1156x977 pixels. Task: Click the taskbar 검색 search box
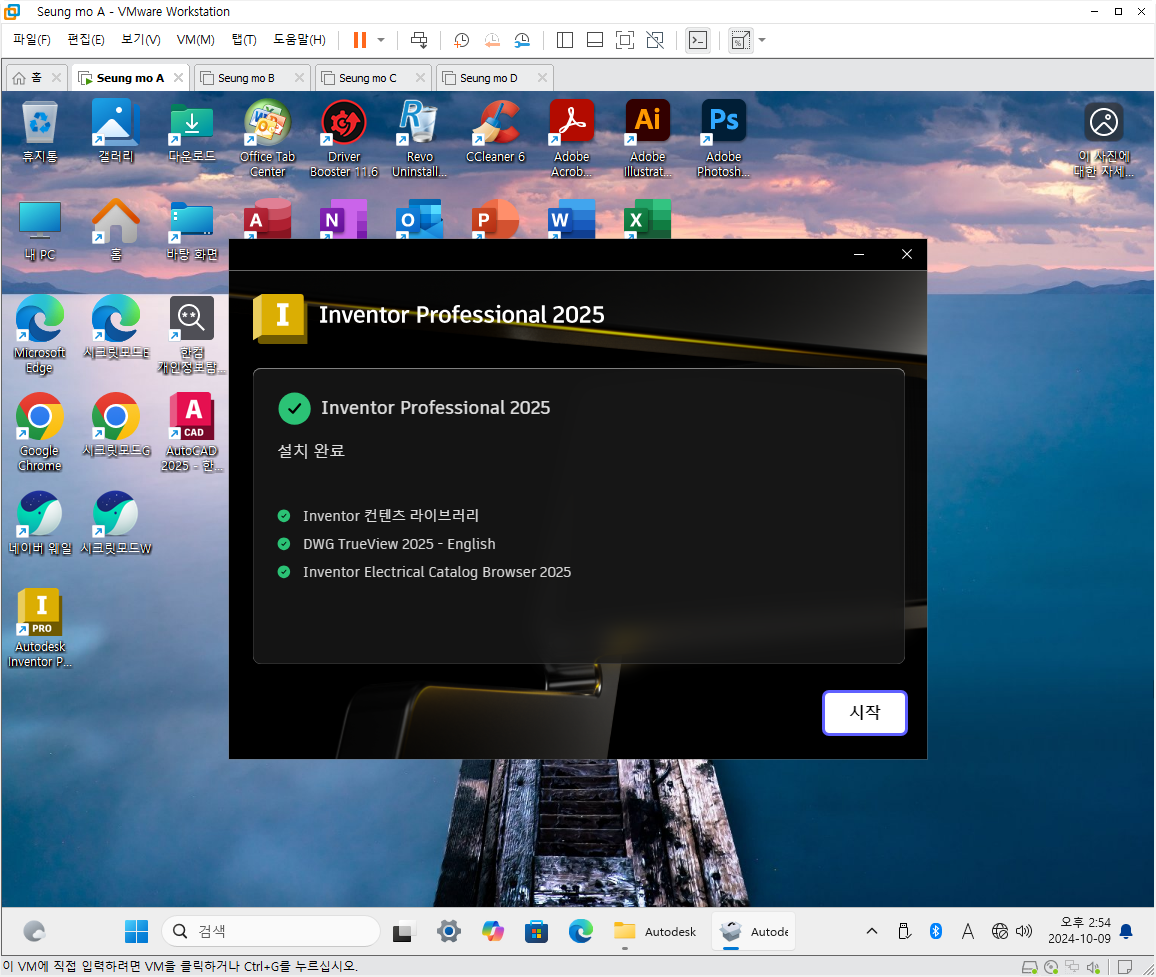click(271, 931)
